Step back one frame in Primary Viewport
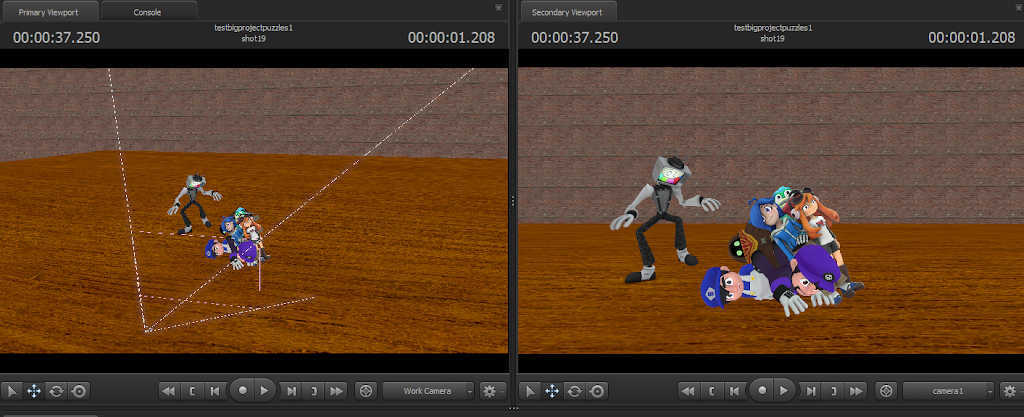1024x417 pixels. pos(214,391)
